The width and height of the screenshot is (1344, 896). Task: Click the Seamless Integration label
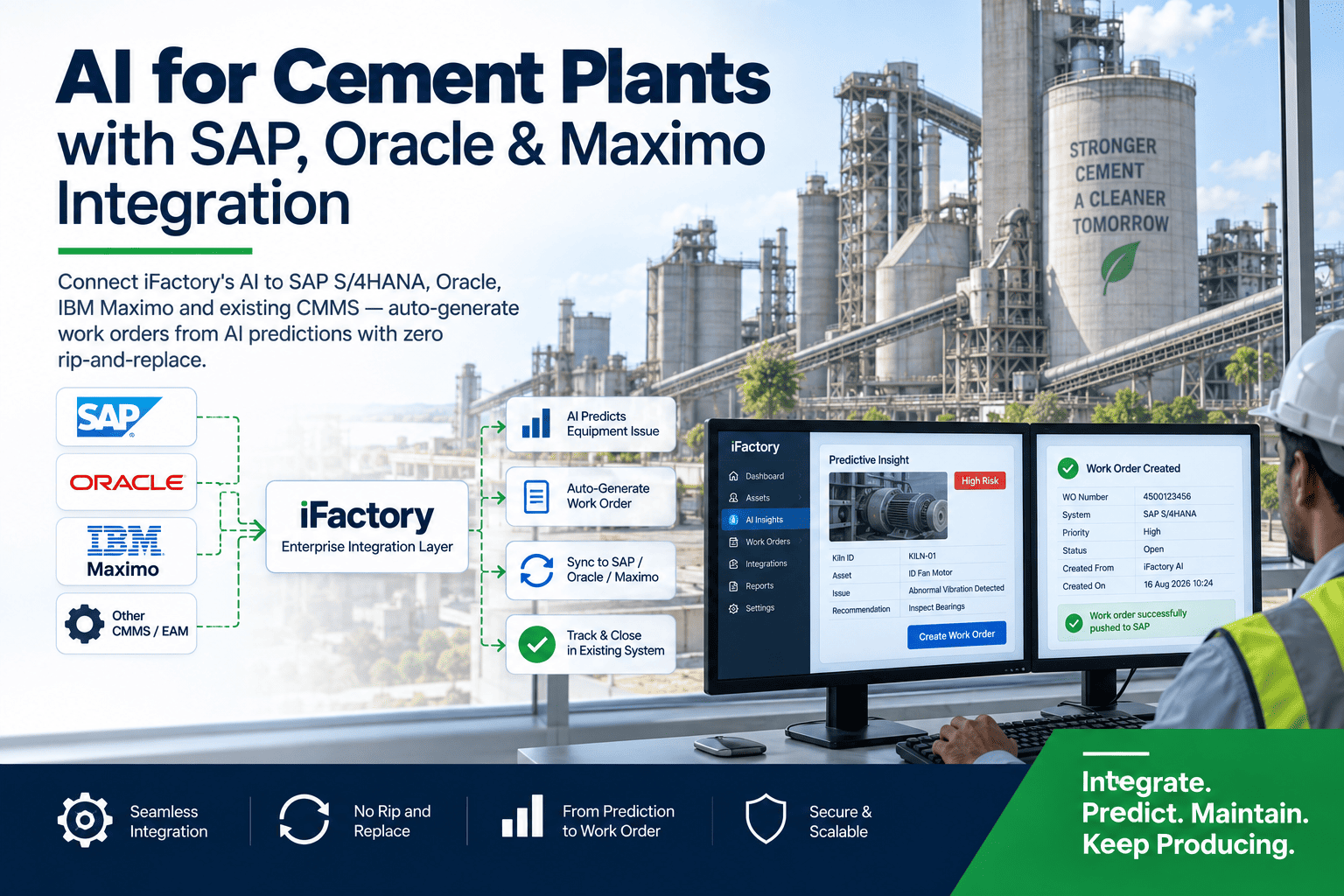[x=169, y=822]
